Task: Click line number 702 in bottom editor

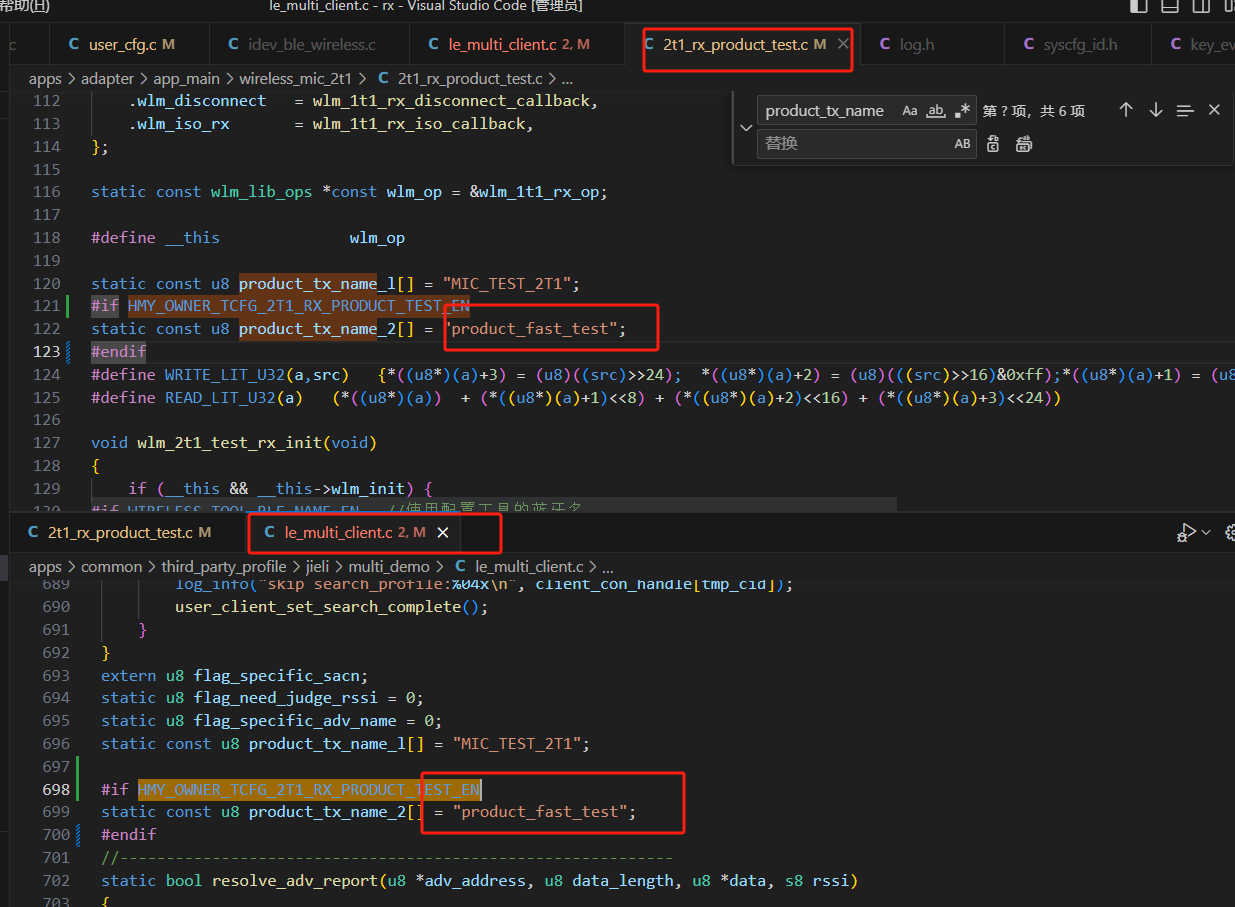Action: click(56, 881)
